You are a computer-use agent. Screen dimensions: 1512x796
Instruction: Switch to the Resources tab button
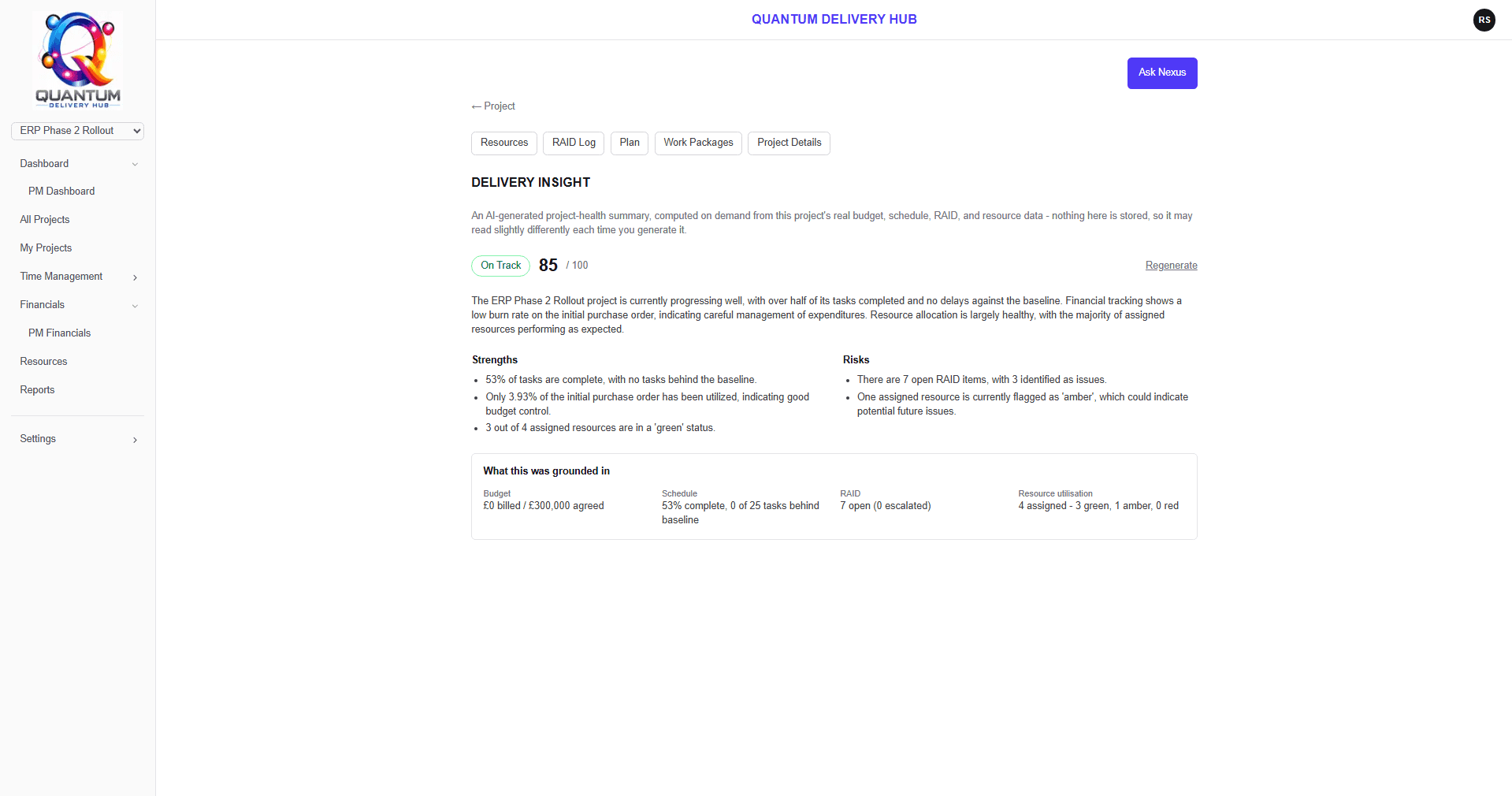[x=504, y=143]
